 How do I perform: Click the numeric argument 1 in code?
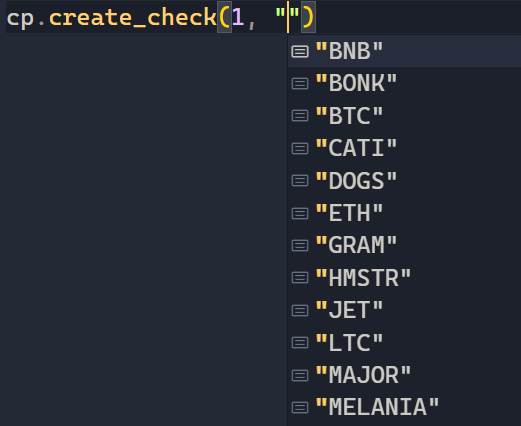(x=238, y=17)
